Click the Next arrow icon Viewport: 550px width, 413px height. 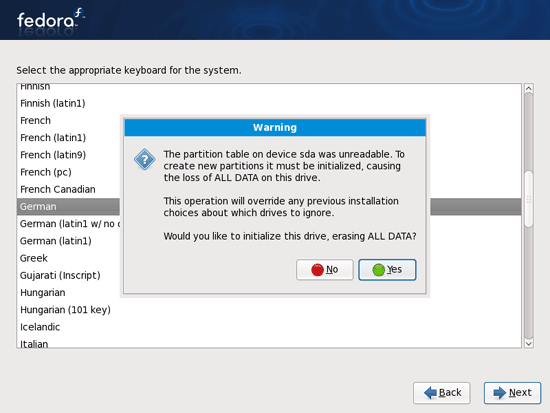[500, 393]
